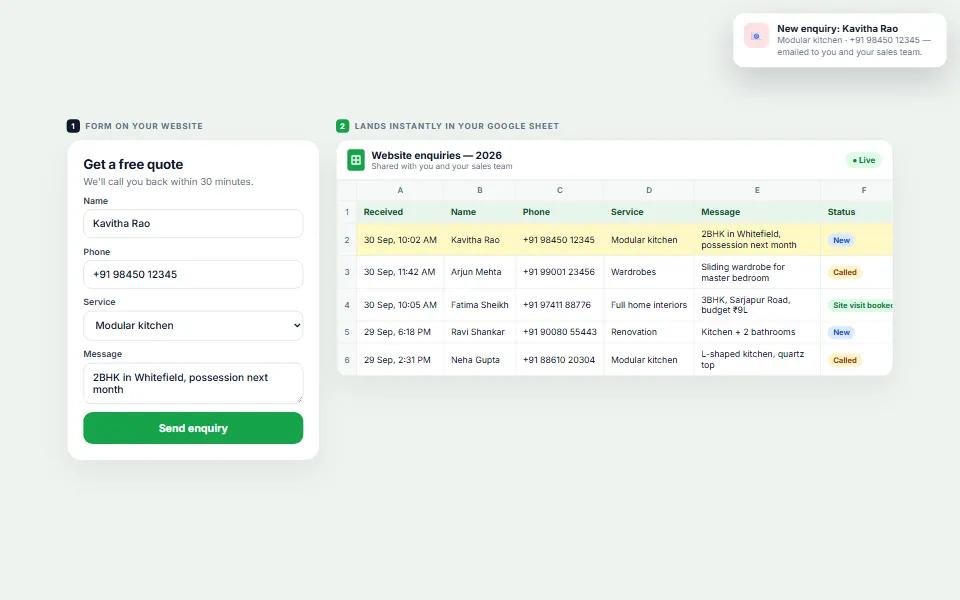Screen dimensions: 960x600
Task: Click the Status header cell
Action: (x=857, y=212)
